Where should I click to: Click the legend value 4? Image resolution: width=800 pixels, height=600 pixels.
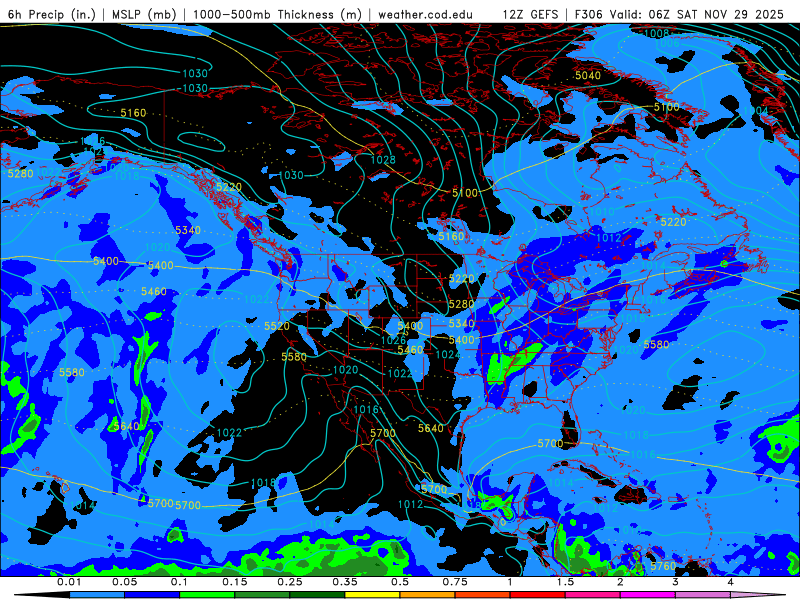point(731,582)
